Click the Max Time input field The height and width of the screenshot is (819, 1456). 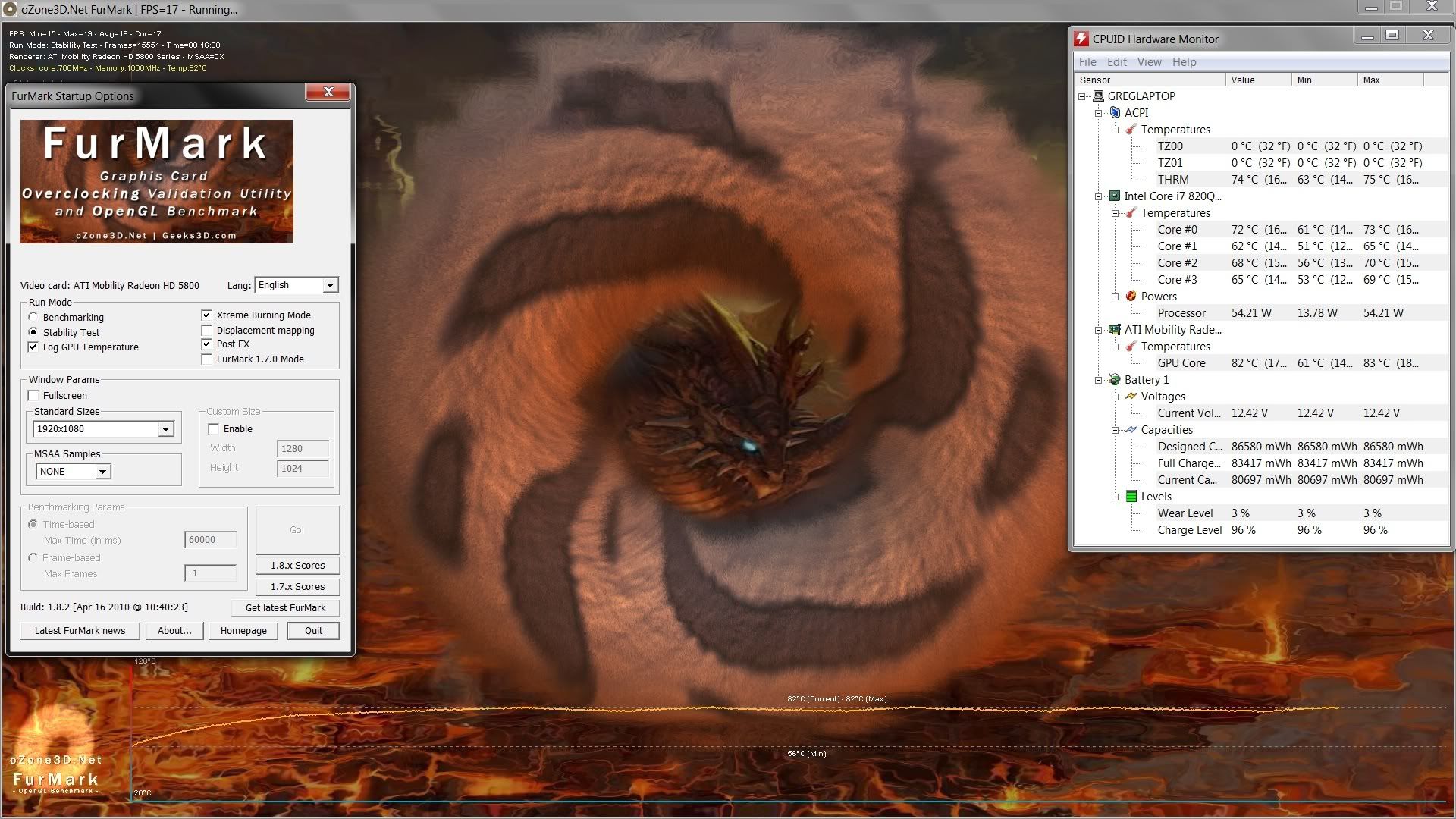210,540
